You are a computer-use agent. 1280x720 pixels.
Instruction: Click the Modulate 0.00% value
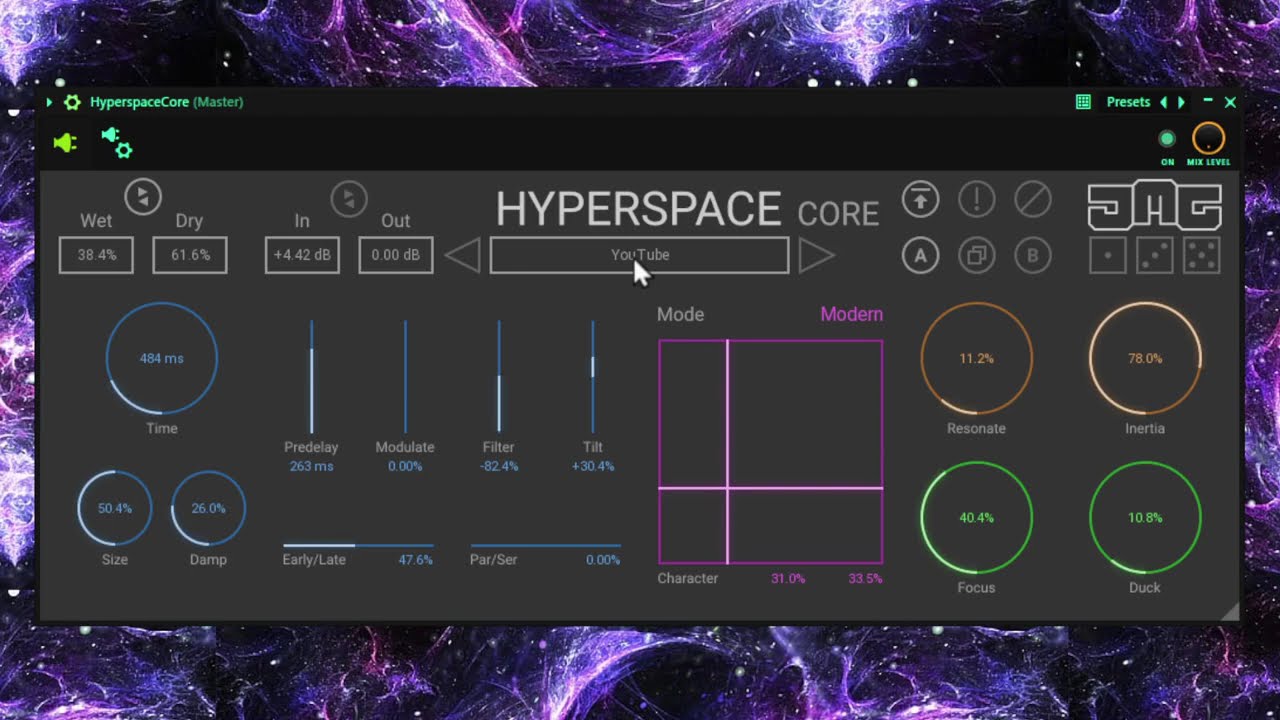click(x=405, y=467)
